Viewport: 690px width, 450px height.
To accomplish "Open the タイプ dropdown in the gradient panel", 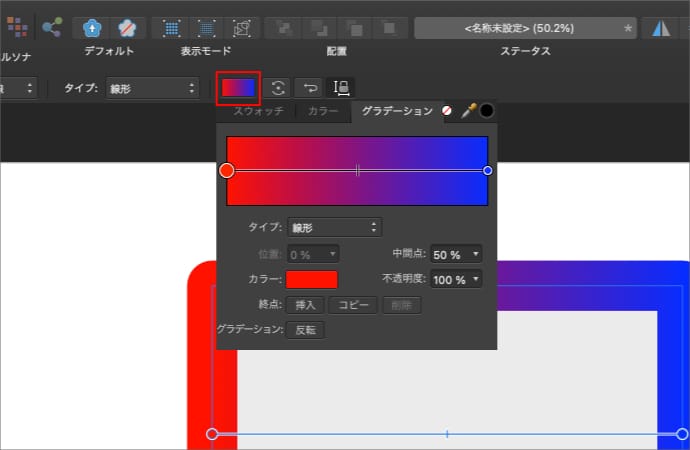I will pos(334,227).
